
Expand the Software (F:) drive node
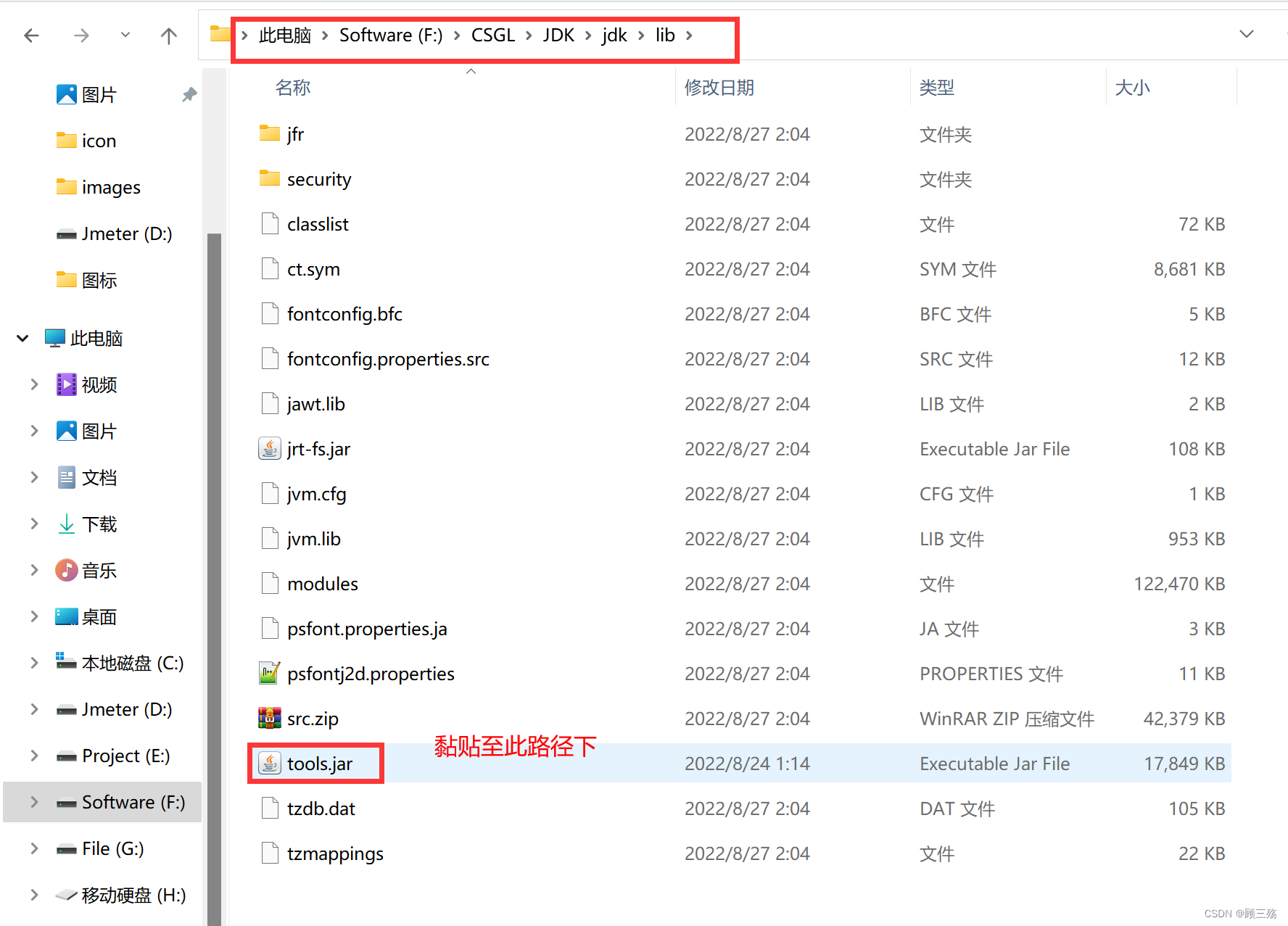point(34,801)
